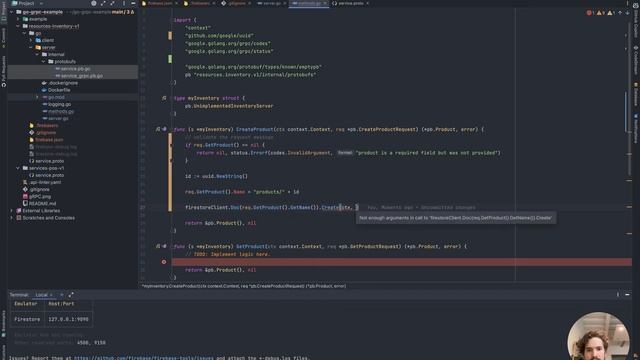Open the Project panel options (three dots)
This screenshot has width=640, height=360.
click(x=124, y=3)
